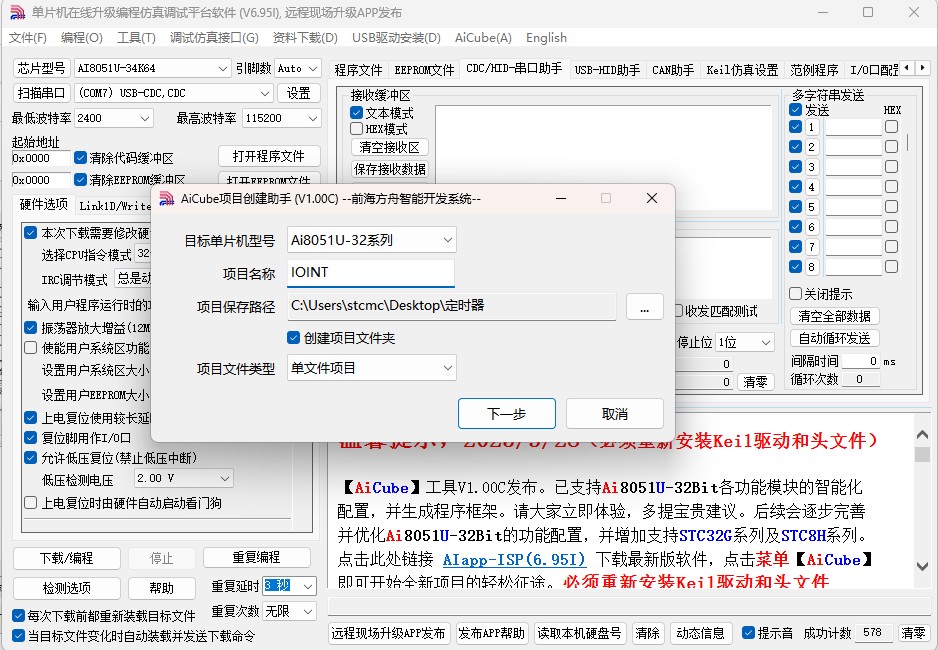
Task: Open 最低波特率 2400 dropdown
Action: coord(114,118)
